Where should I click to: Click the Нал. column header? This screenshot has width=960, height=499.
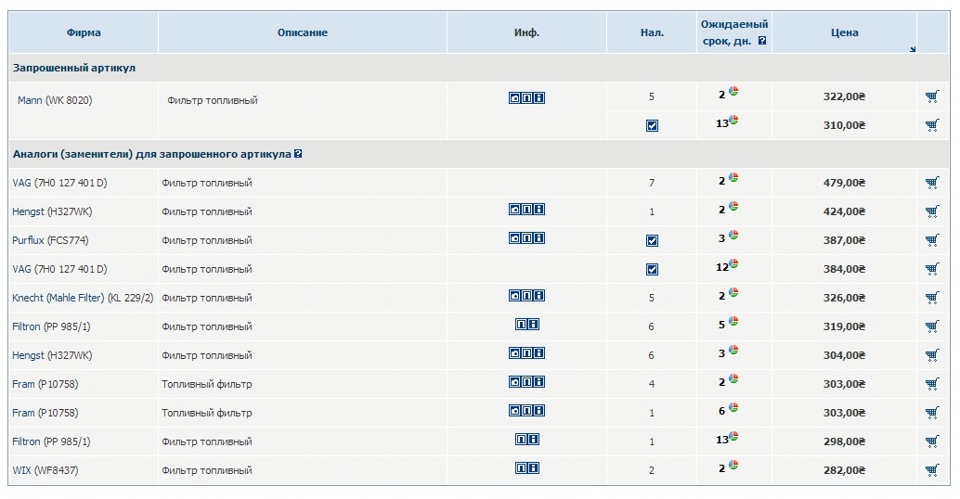coord(651,33)
